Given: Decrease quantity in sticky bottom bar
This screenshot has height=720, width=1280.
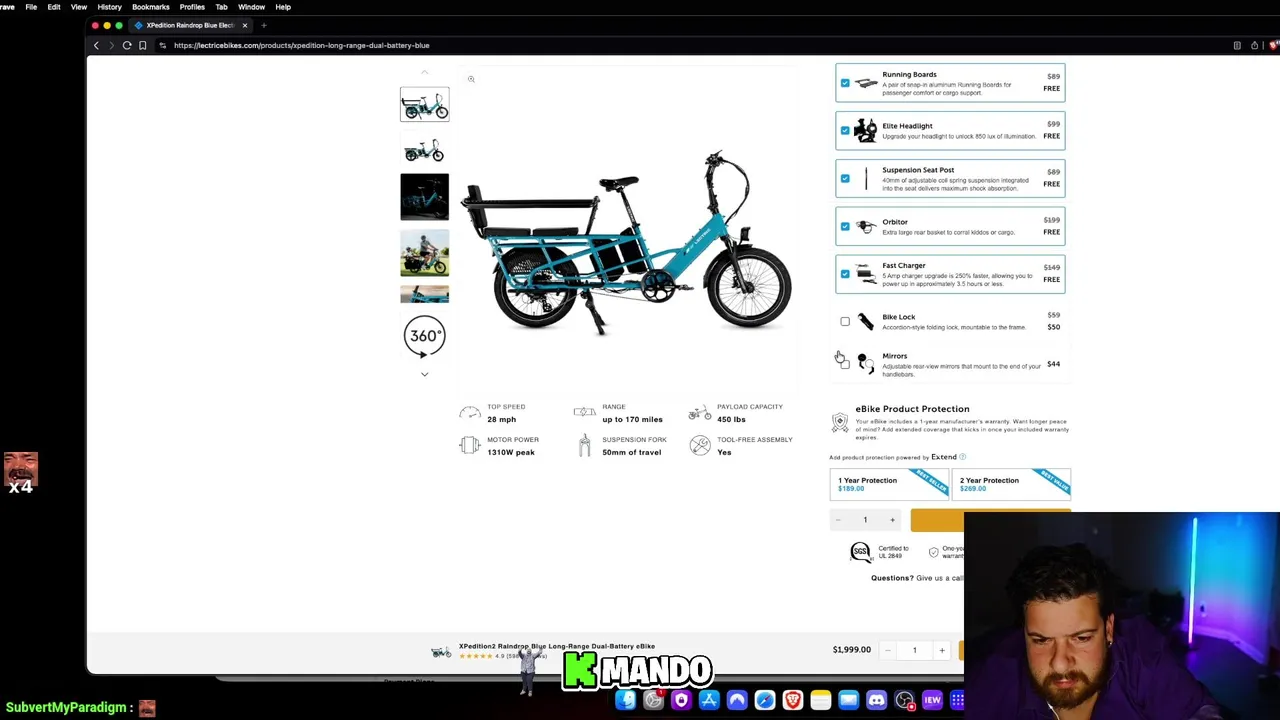Looking at the screenshot, I should tap(887, 651).
